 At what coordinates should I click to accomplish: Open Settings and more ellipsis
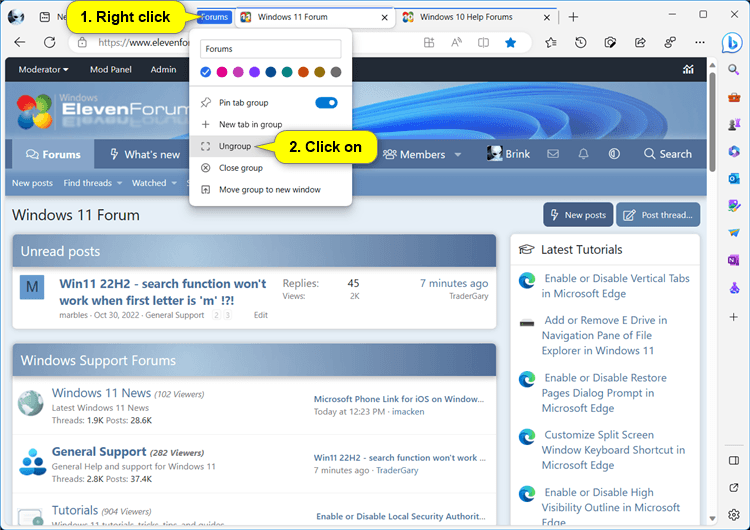coord(700,43)
